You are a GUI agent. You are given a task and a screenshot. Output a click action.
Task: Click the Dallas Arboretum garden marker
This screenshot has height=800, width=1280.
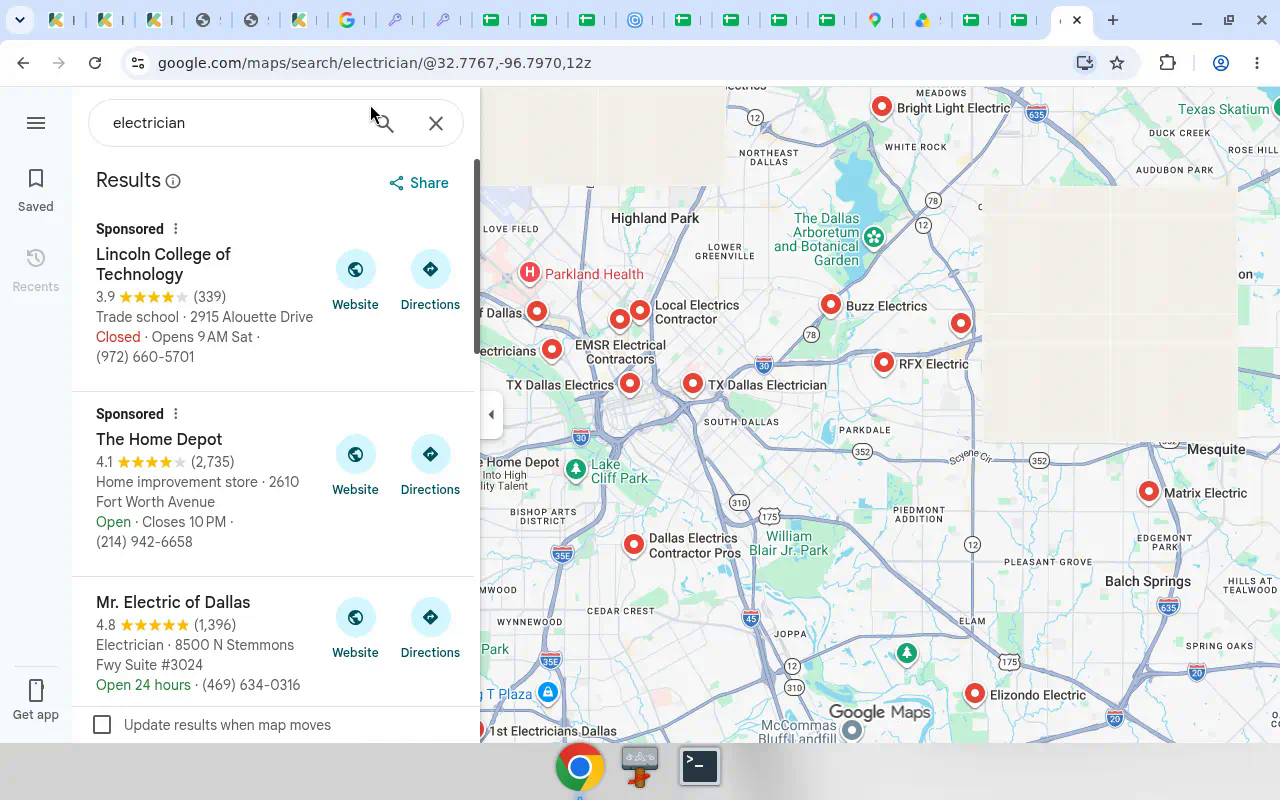pos(874,237)
